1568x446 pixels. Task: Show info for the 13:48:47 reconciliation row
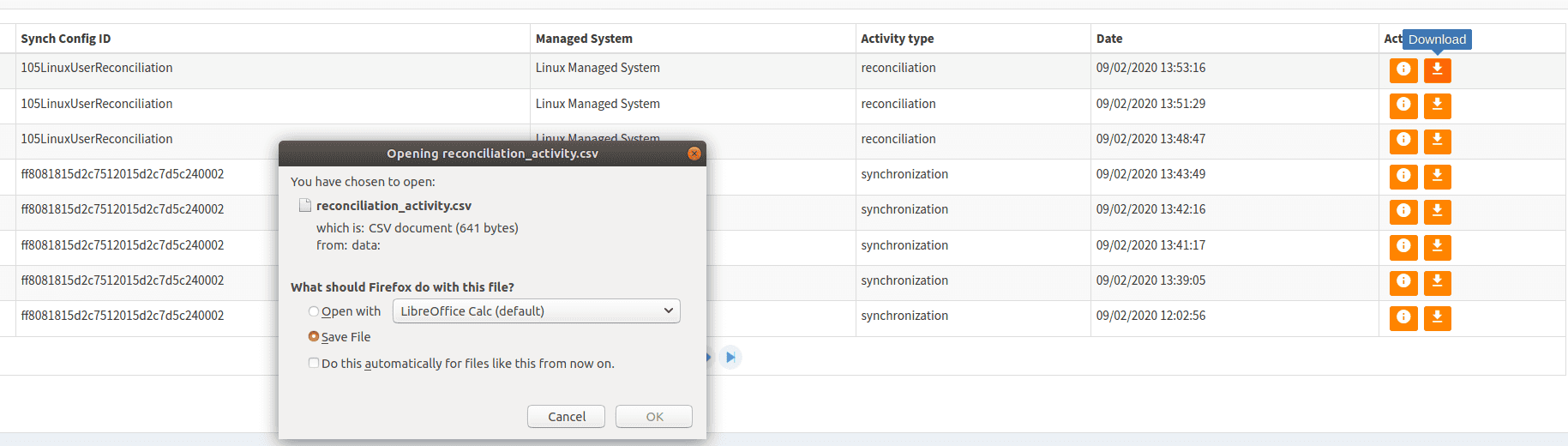click(1403, 141)
